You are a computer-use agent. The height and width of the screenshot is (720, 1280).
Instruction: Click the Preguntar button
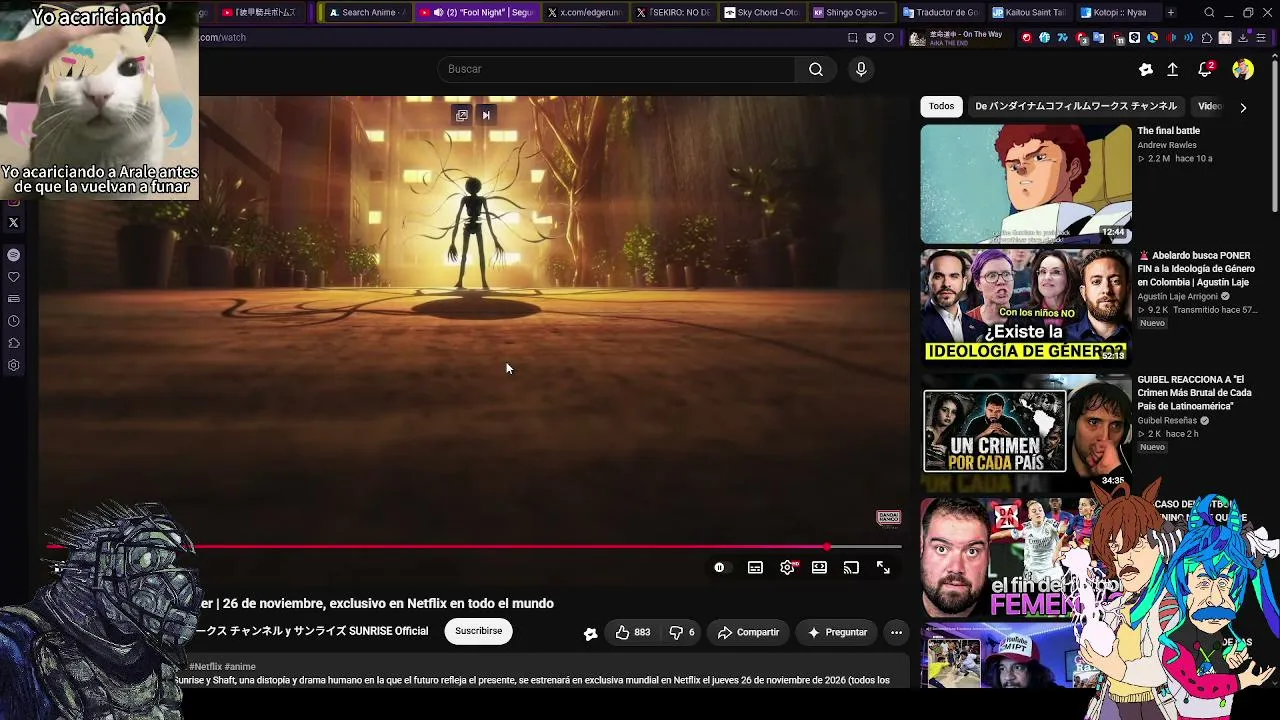coord(837,632)
